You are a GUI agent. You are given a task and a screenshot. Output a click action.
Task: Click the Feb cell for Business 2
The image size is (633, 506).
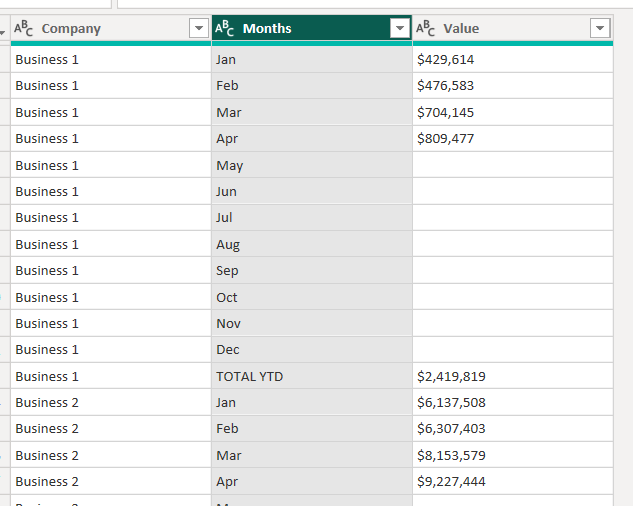(312, 428)
